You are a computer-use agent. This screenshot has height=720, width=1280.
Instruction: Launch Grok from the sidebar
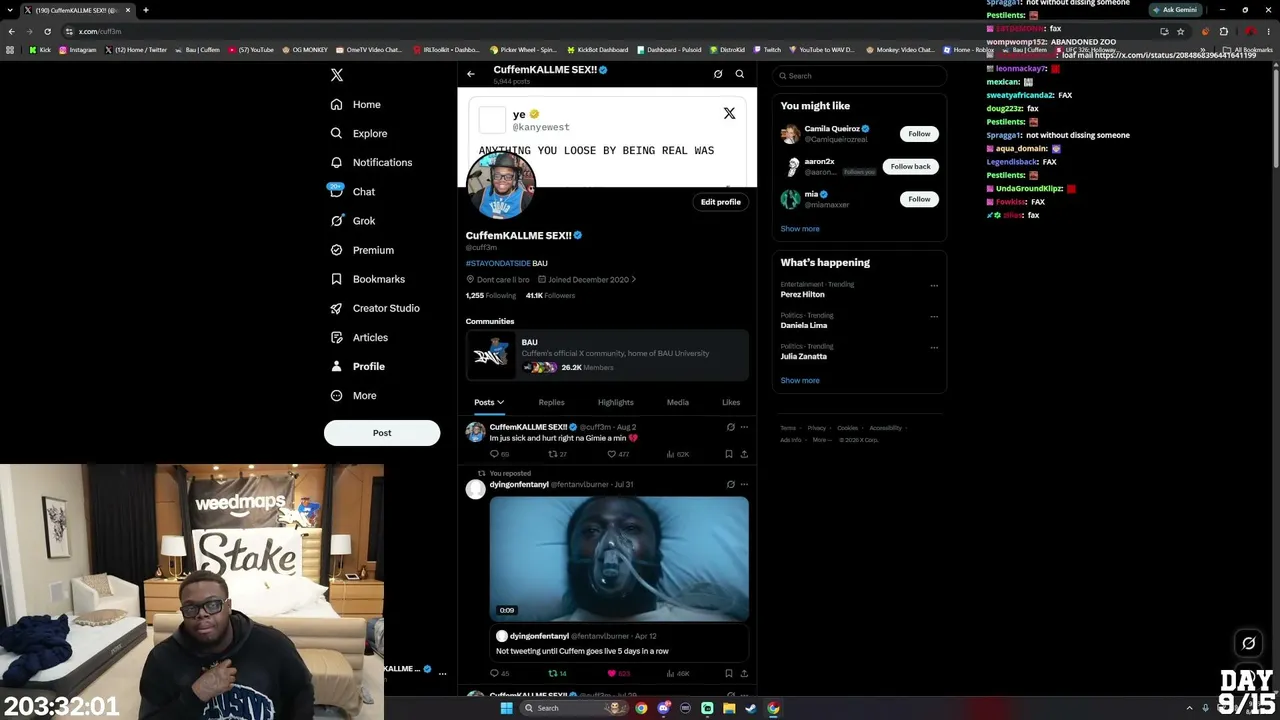pyautogui.click(x=352, y=221)
